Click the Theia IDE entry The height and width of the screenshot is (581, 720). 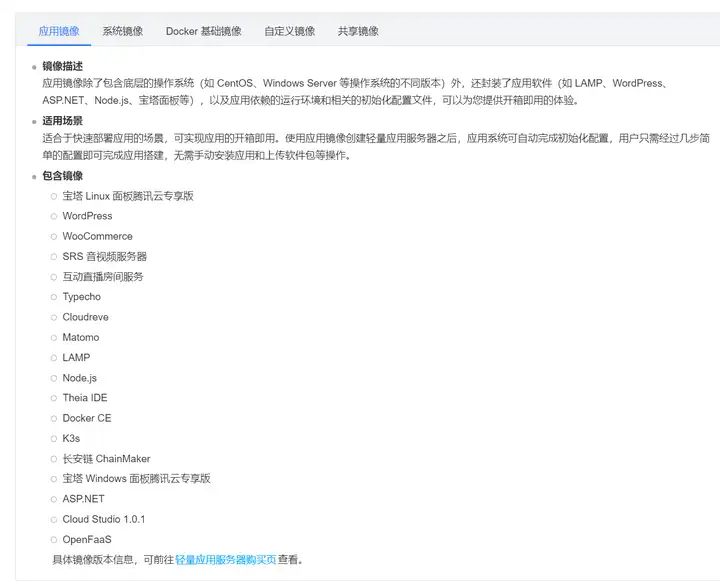[85, 398]
